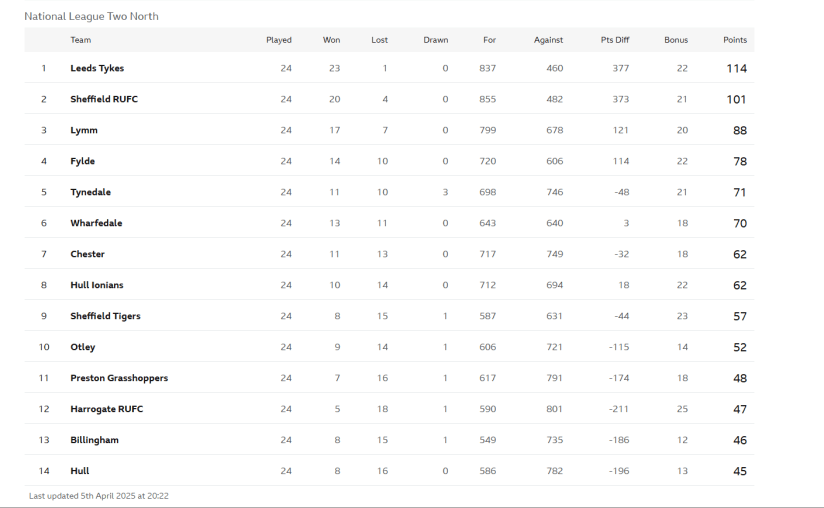Open the Preston Grasshoppers entry
The height and width of the screenshot is (508, 824).
click(119, 378)
